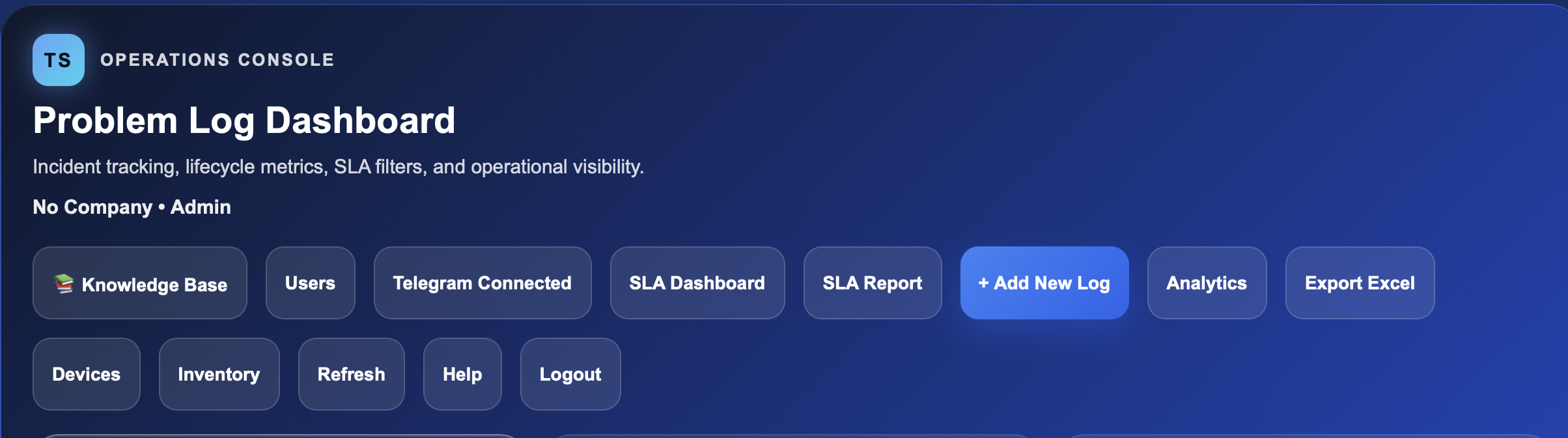
Task: Log out using the Logout button
Action: [571, 374]
